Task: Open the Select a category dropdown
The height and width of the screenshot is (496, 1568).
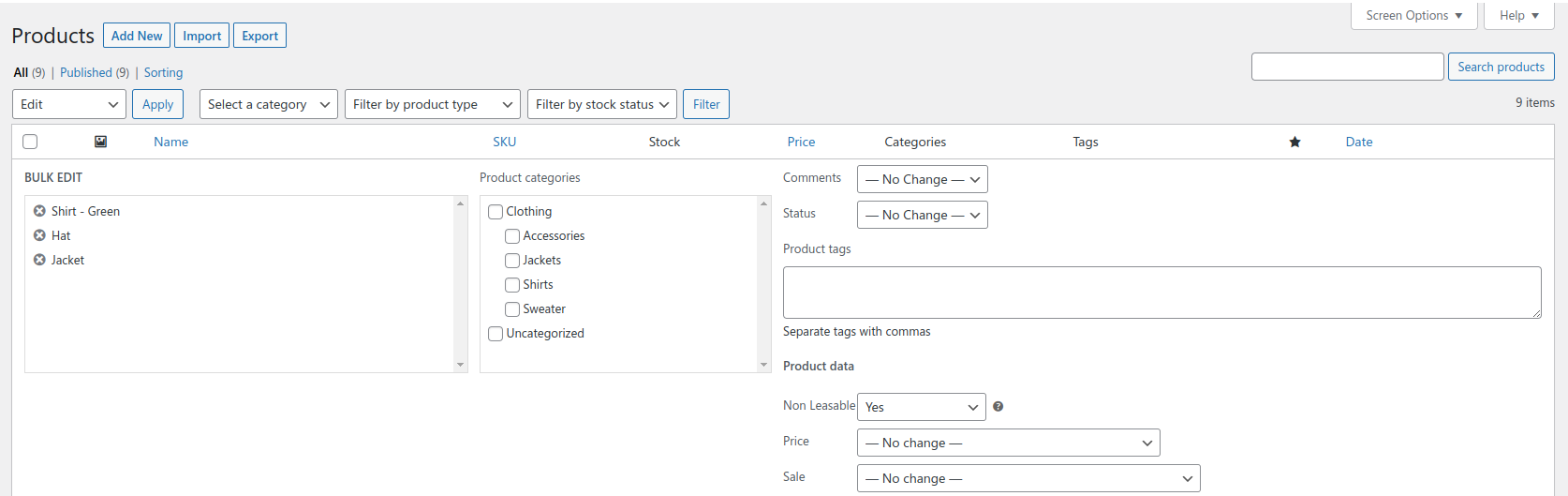Action: click(269, 104)
